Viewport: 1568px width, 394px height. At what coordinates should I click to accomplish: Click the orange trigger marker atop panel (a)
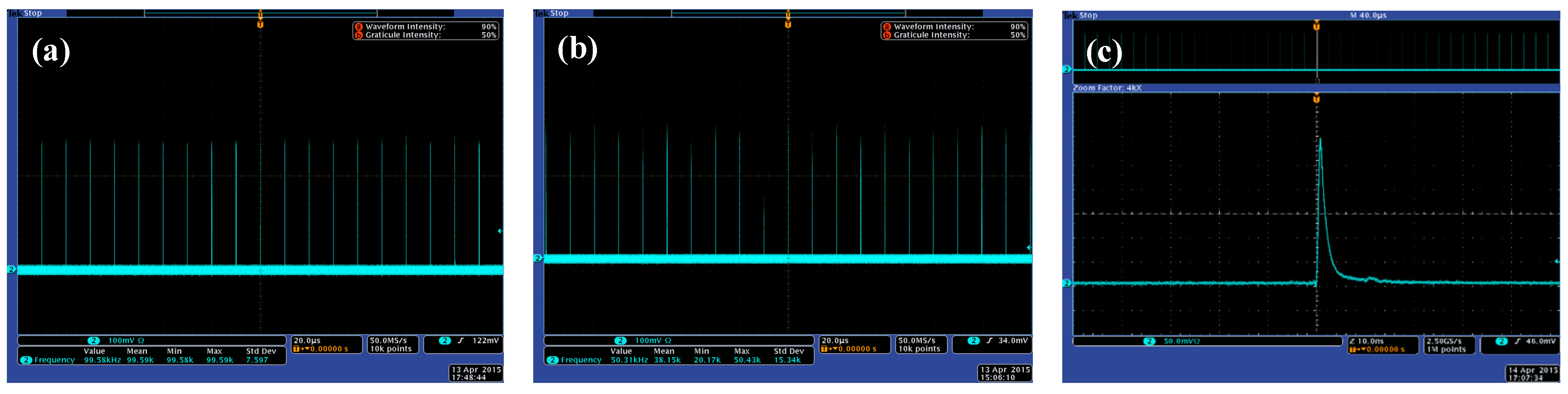tap(261, 24)
